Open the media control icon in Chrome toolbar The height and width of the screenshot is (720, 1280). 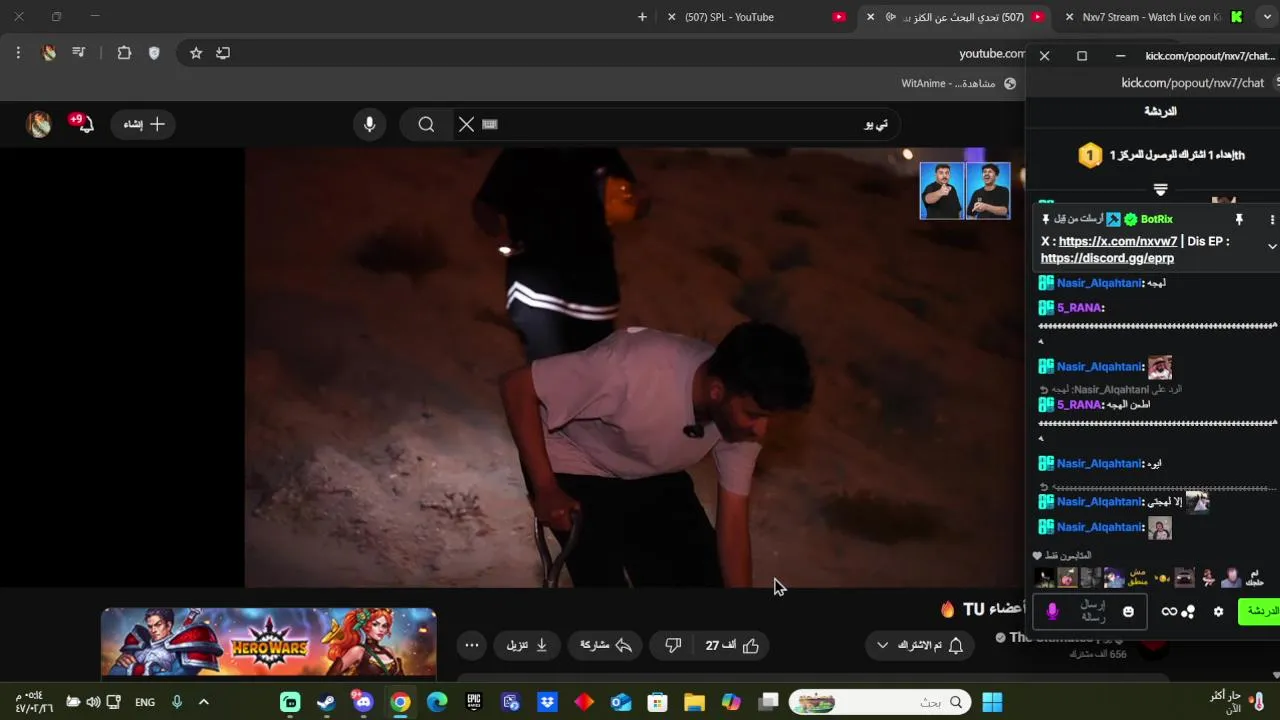point(79,53)
